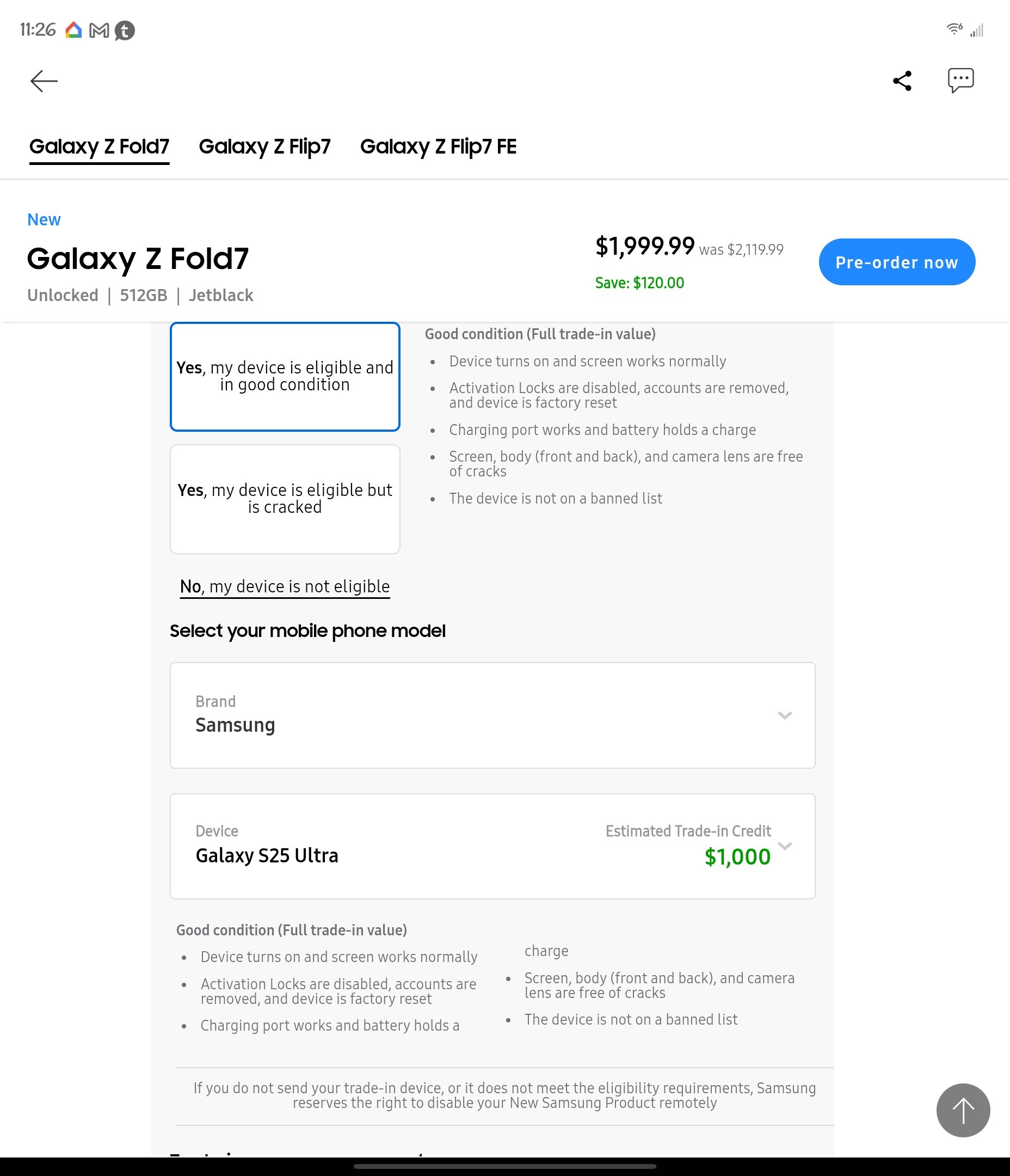This screenshot has width=1010, height=1176.
Task: Tap the Wi-Fi status icon
Action: [x=954, y=29]
